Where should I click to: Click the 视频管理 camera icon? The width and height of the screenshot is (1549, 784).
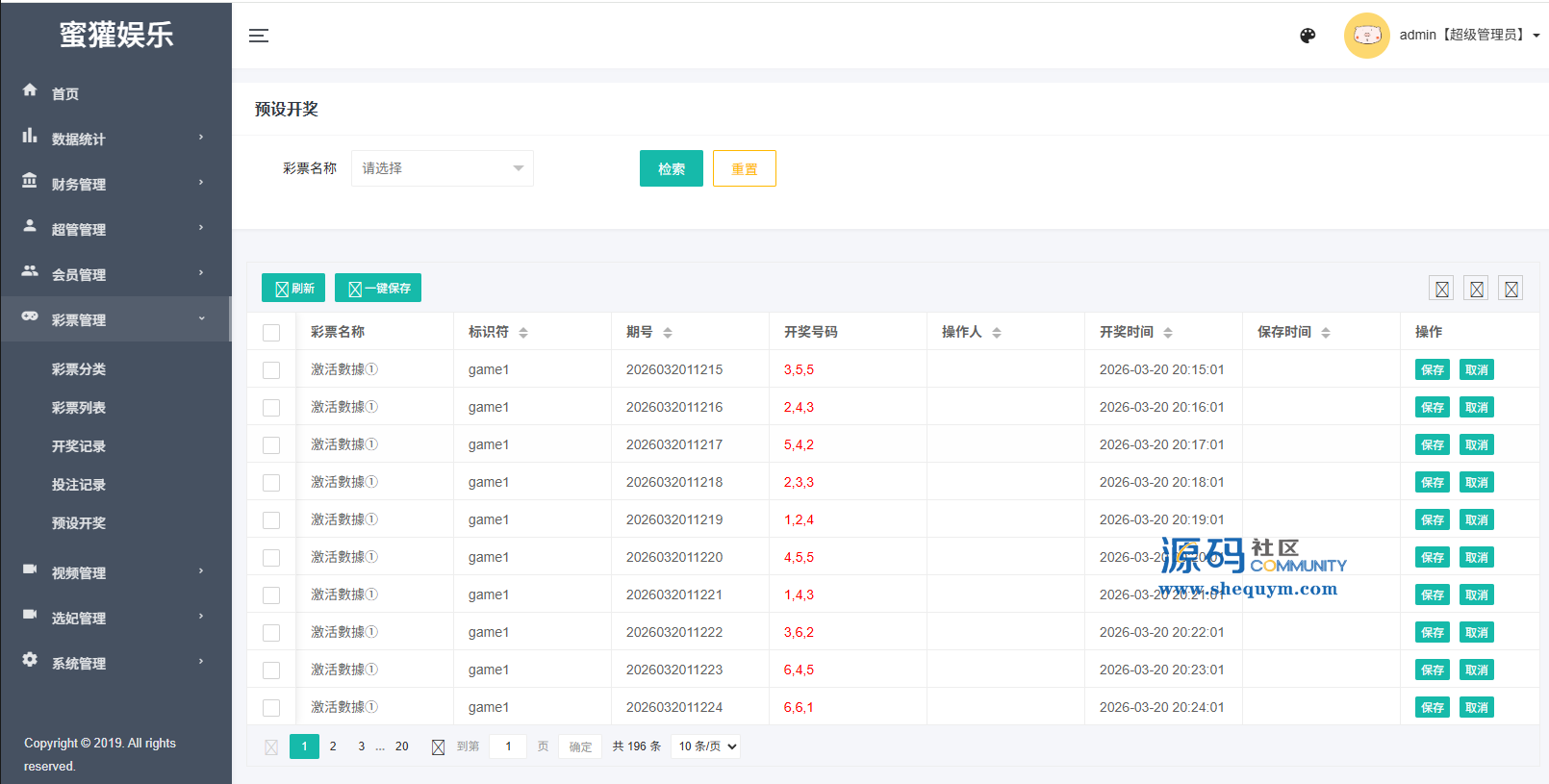pyautogui.click(x=30, y=569)
